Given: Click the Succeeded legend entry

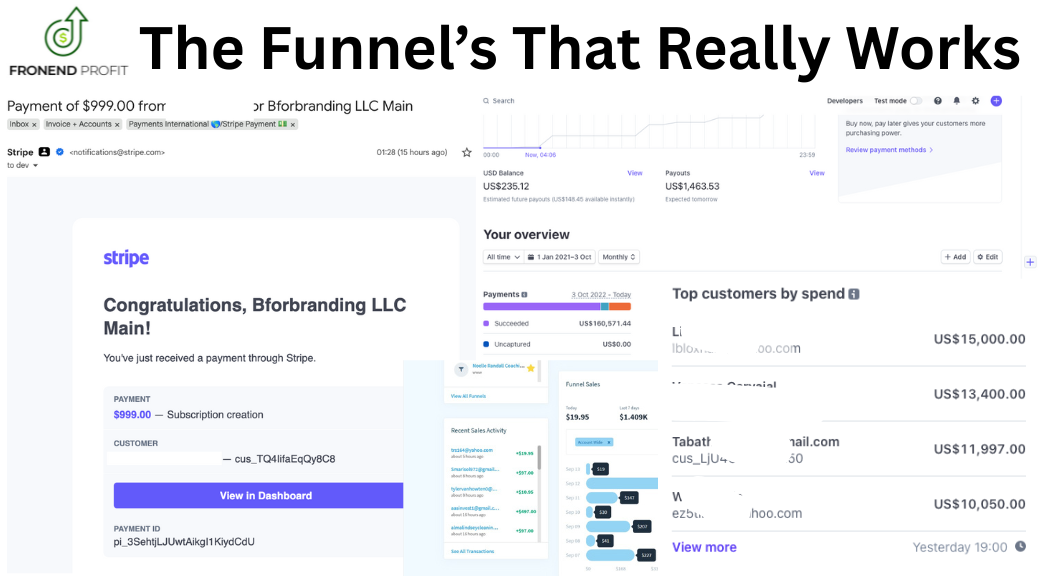Looking at the screenshot, I should click(x=511, y=323).
